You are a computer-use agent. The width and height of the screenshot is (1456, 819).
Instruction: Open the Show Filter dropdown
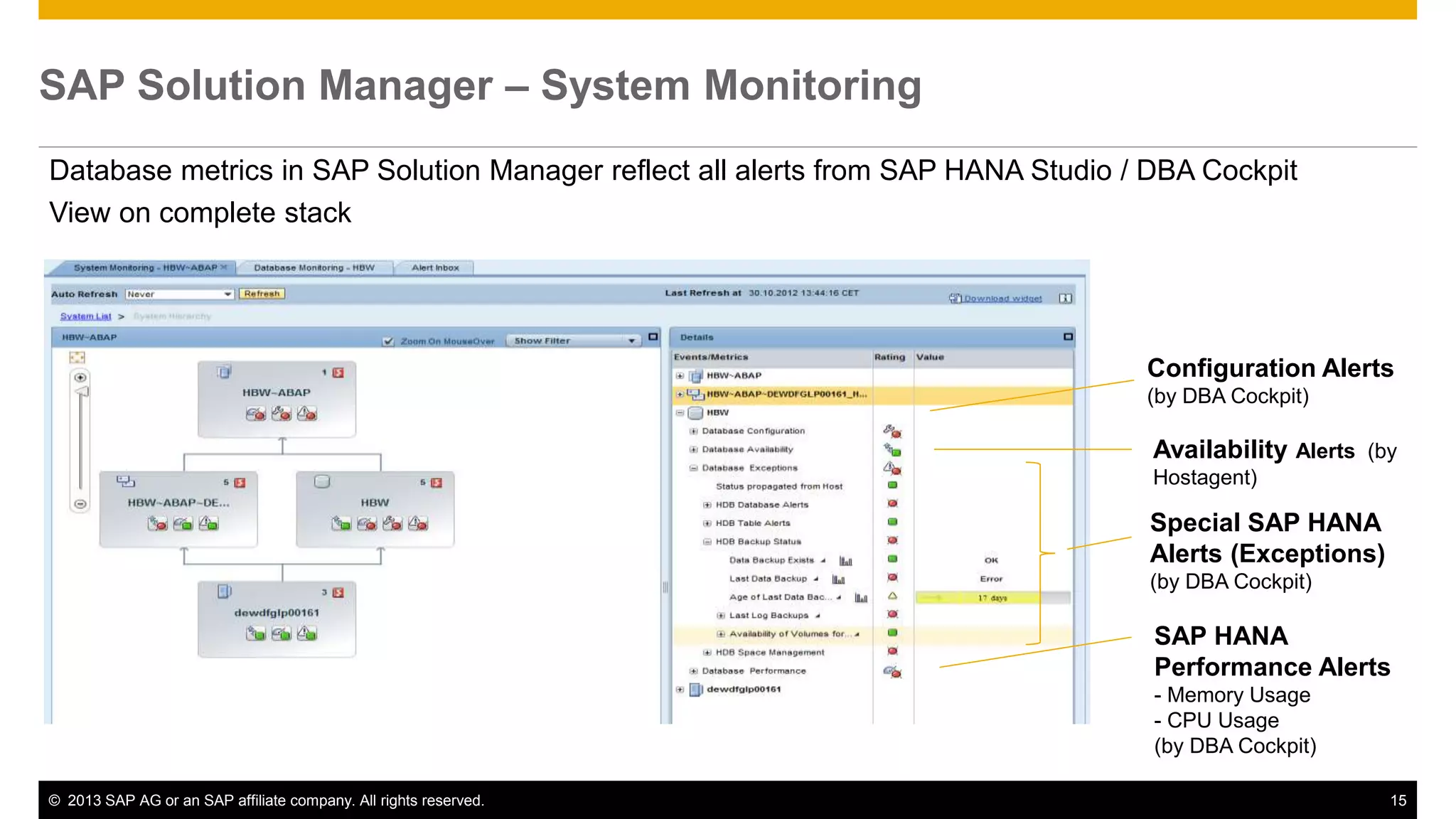point(574,341)
